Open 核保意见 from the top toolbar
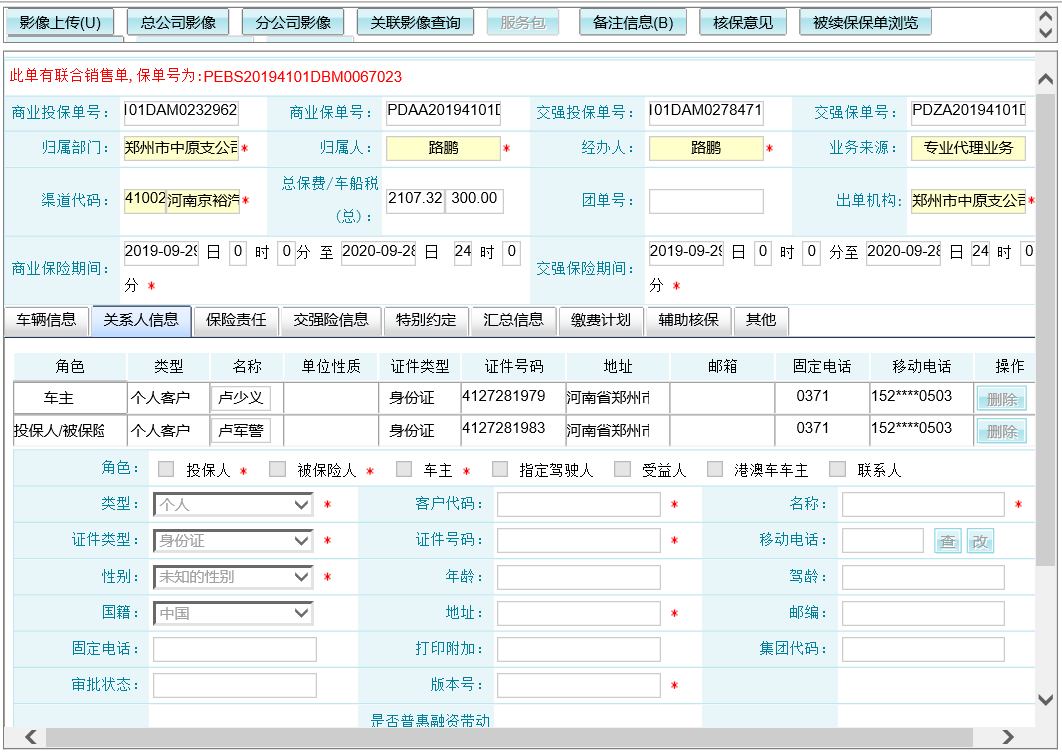Screen dimensions: 1062x753 pyautogui.click(x=743, y=22)
